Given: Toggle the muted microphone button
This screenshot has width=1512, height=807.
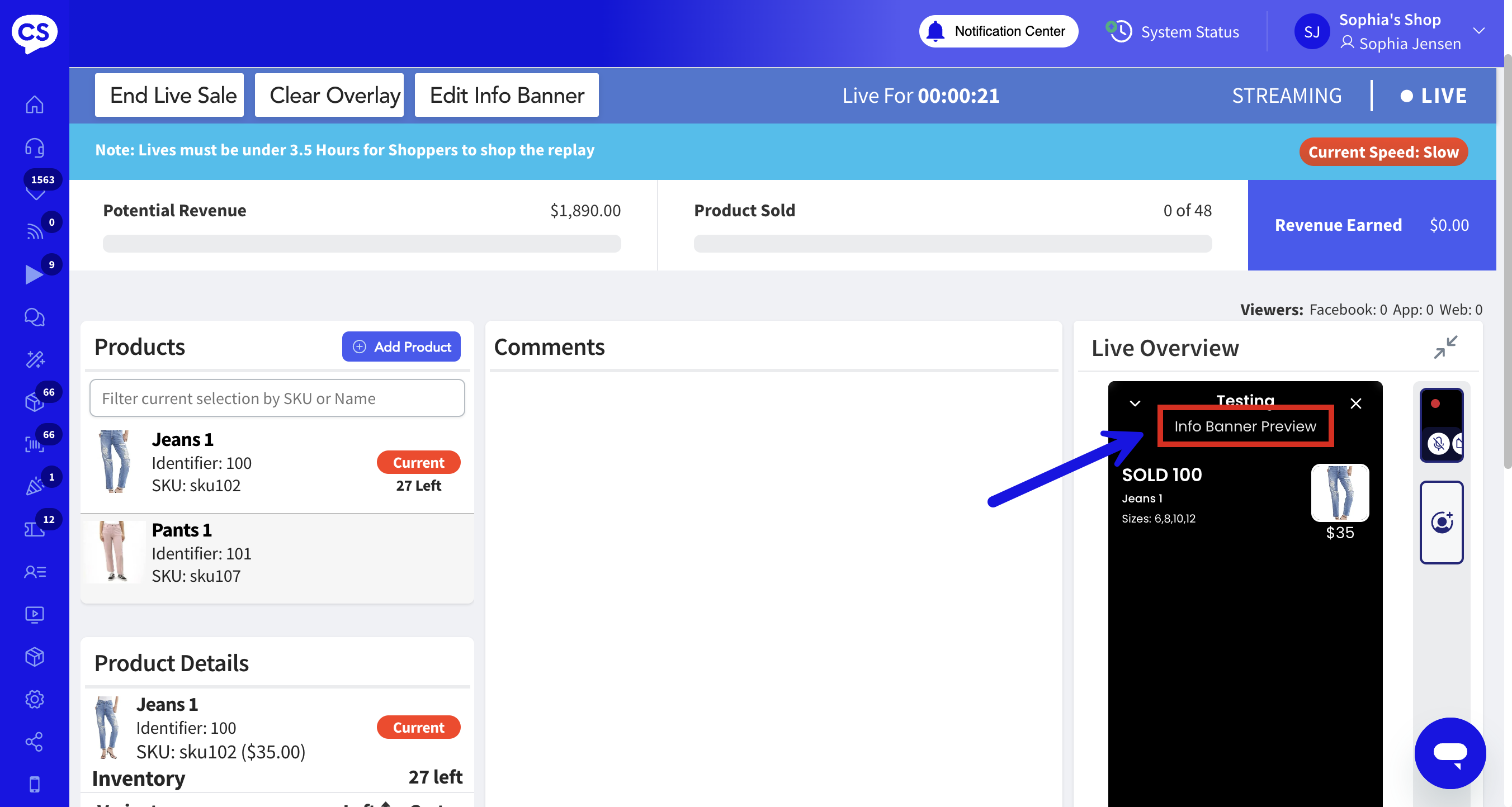Looking at the screenshot, I should 1438,443.
